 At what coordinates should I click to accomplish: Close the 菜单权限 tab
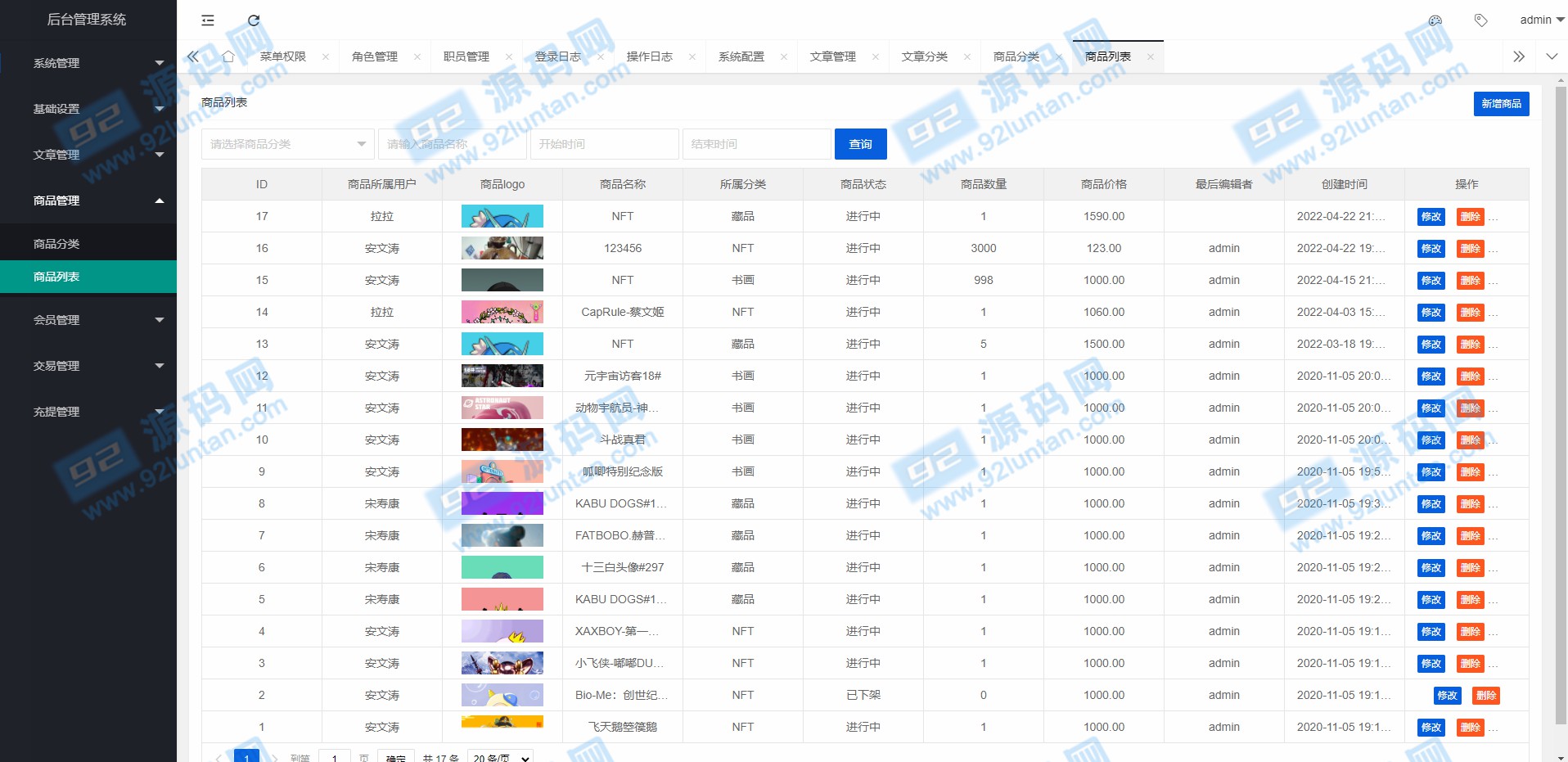(326, 57)
